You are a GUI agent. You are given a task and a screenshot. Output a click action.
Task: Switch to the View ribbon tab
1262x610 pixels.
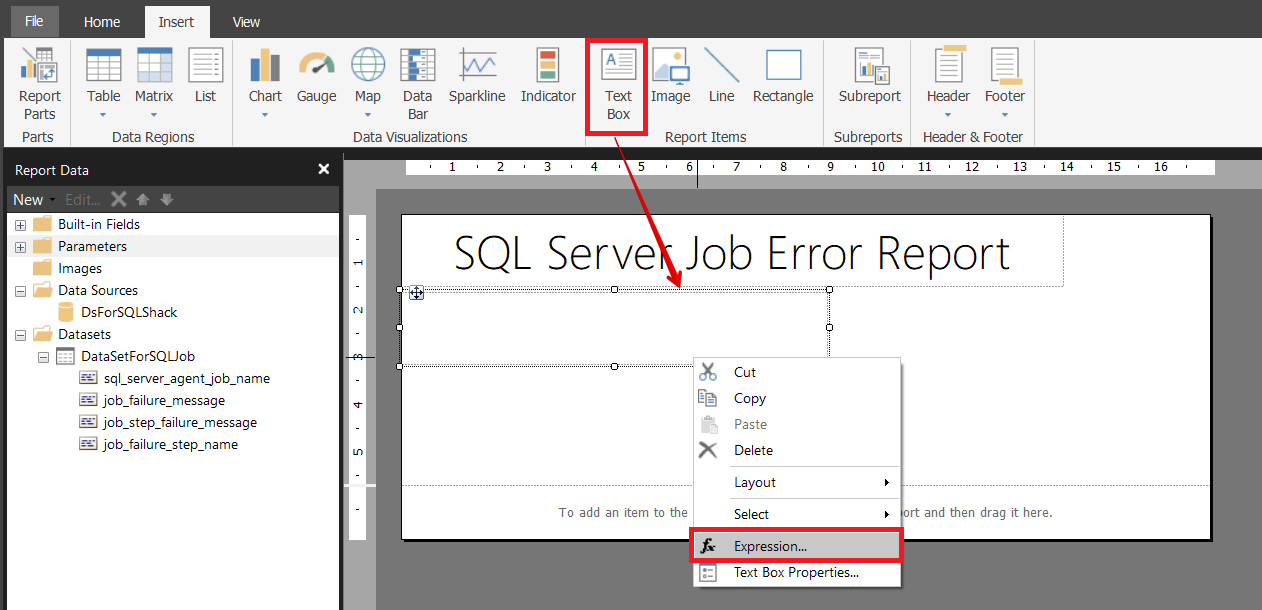pos(246,21)
